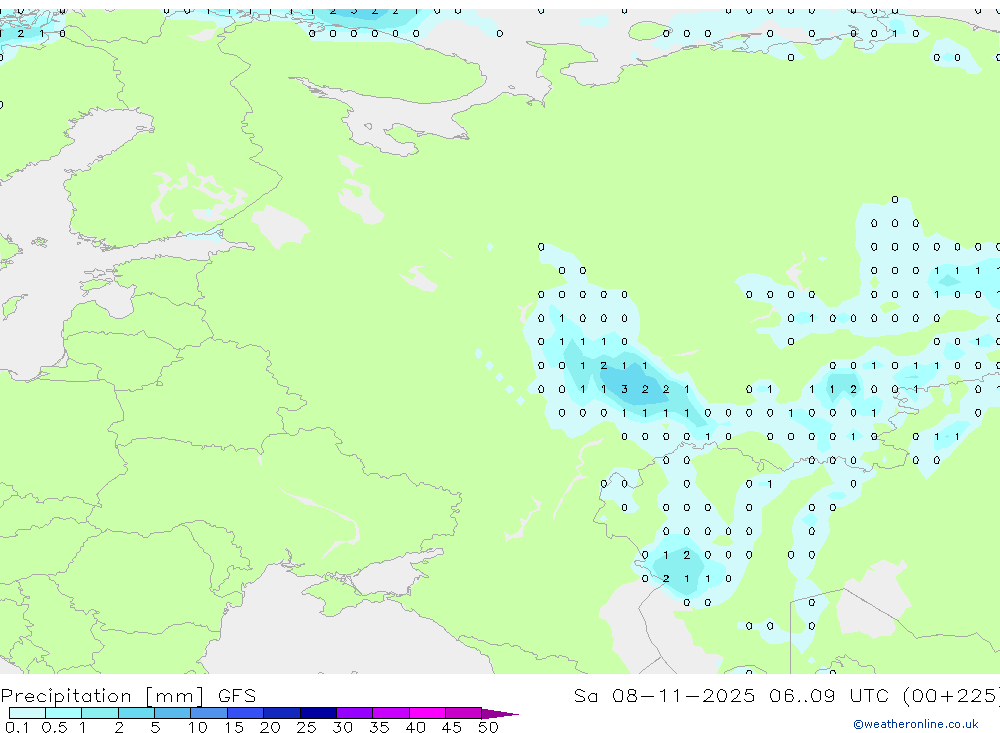Click the "06..09 UTC" time text
The image size is (1000, 733).
828,696
